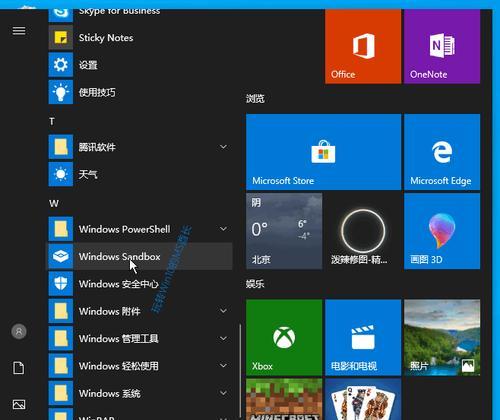The height and width of the screenshot is (420, 500).
Task: Click the Windows 轻松使用 folder icon
Action: tap(61, 366)
